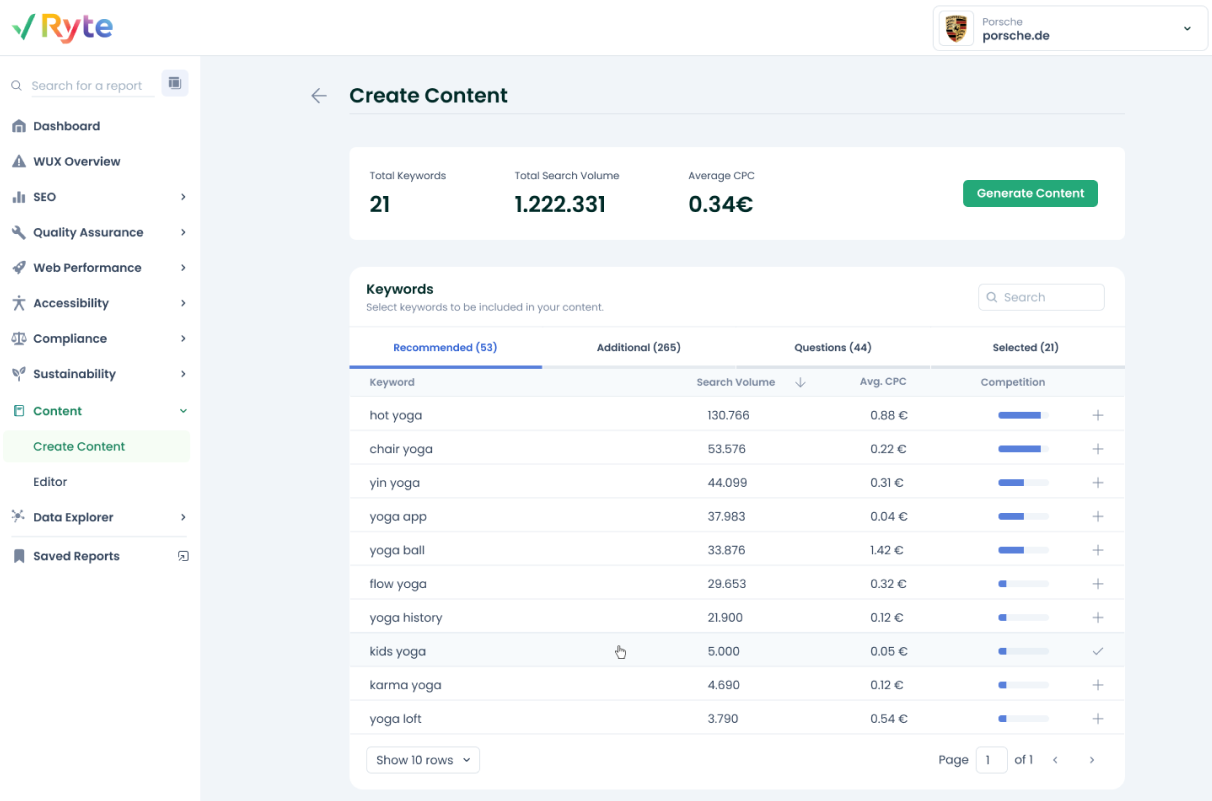
Task: Click the Keyword column header
Action: click(x=392, y=382)
